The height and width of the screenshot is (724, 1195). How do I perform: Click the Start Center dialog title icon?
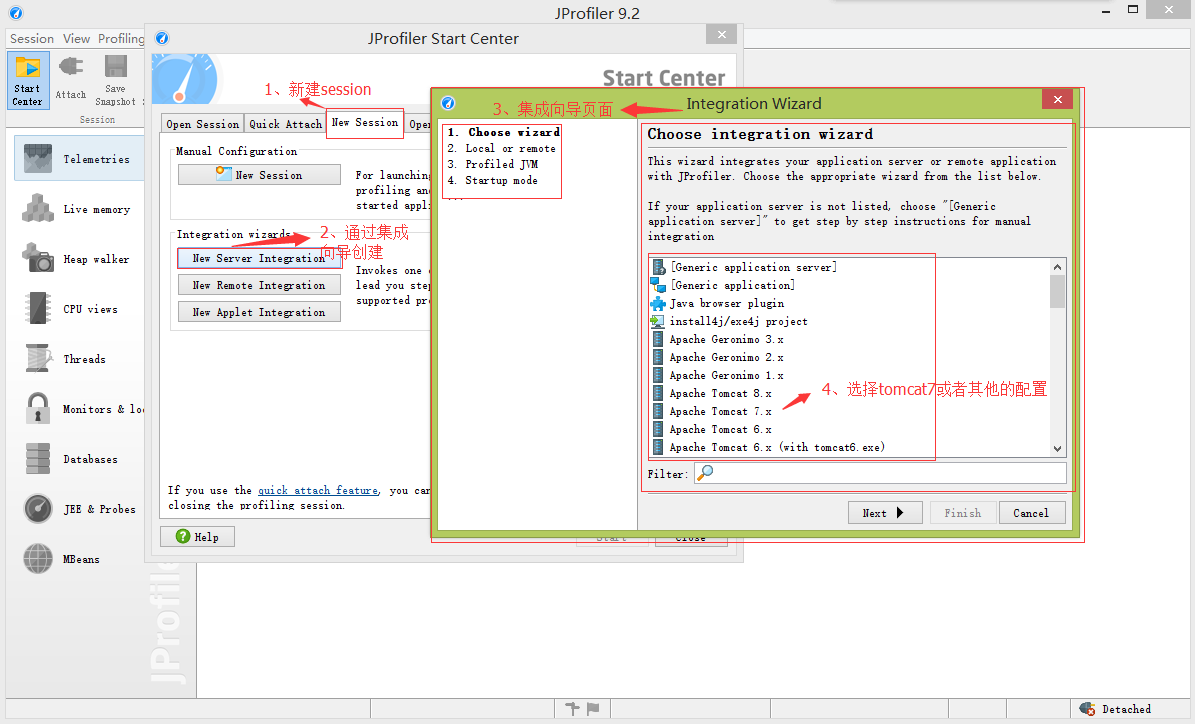pos(162,38)
